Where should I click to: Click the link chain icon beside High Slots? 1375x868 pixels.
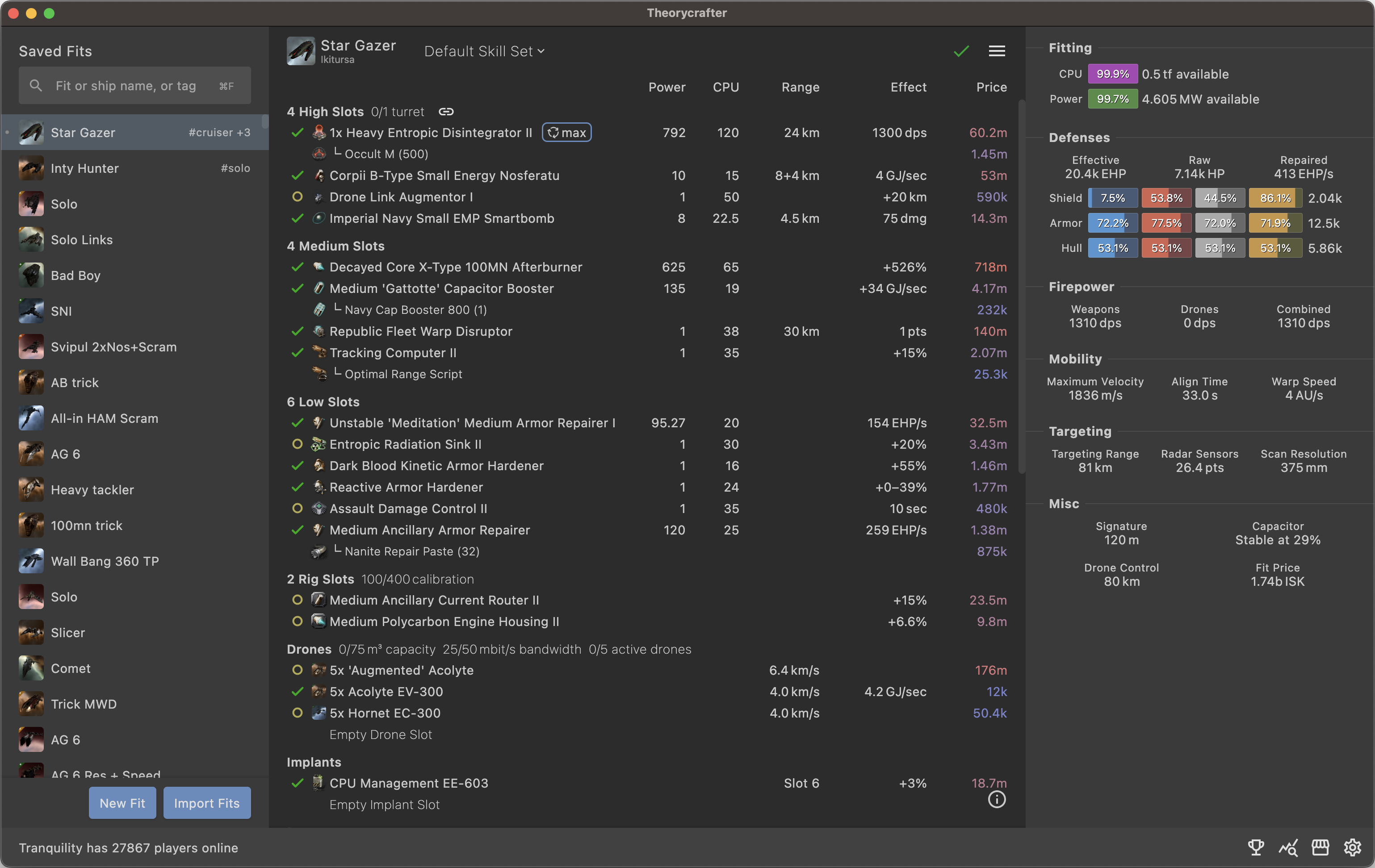tap(446, 112)
